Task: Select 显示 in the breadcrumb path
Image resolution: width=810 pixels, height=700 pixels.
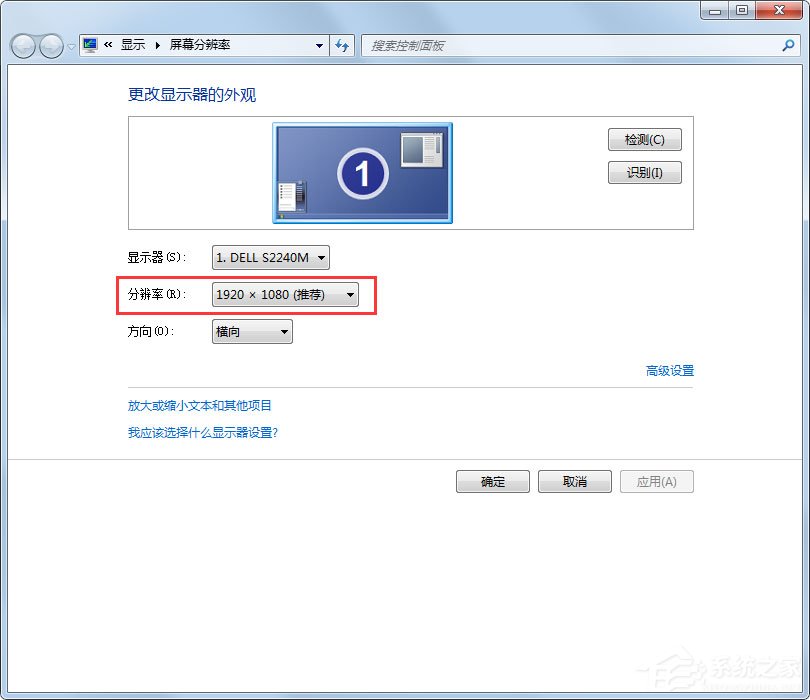Action: [x=135, y=45]
